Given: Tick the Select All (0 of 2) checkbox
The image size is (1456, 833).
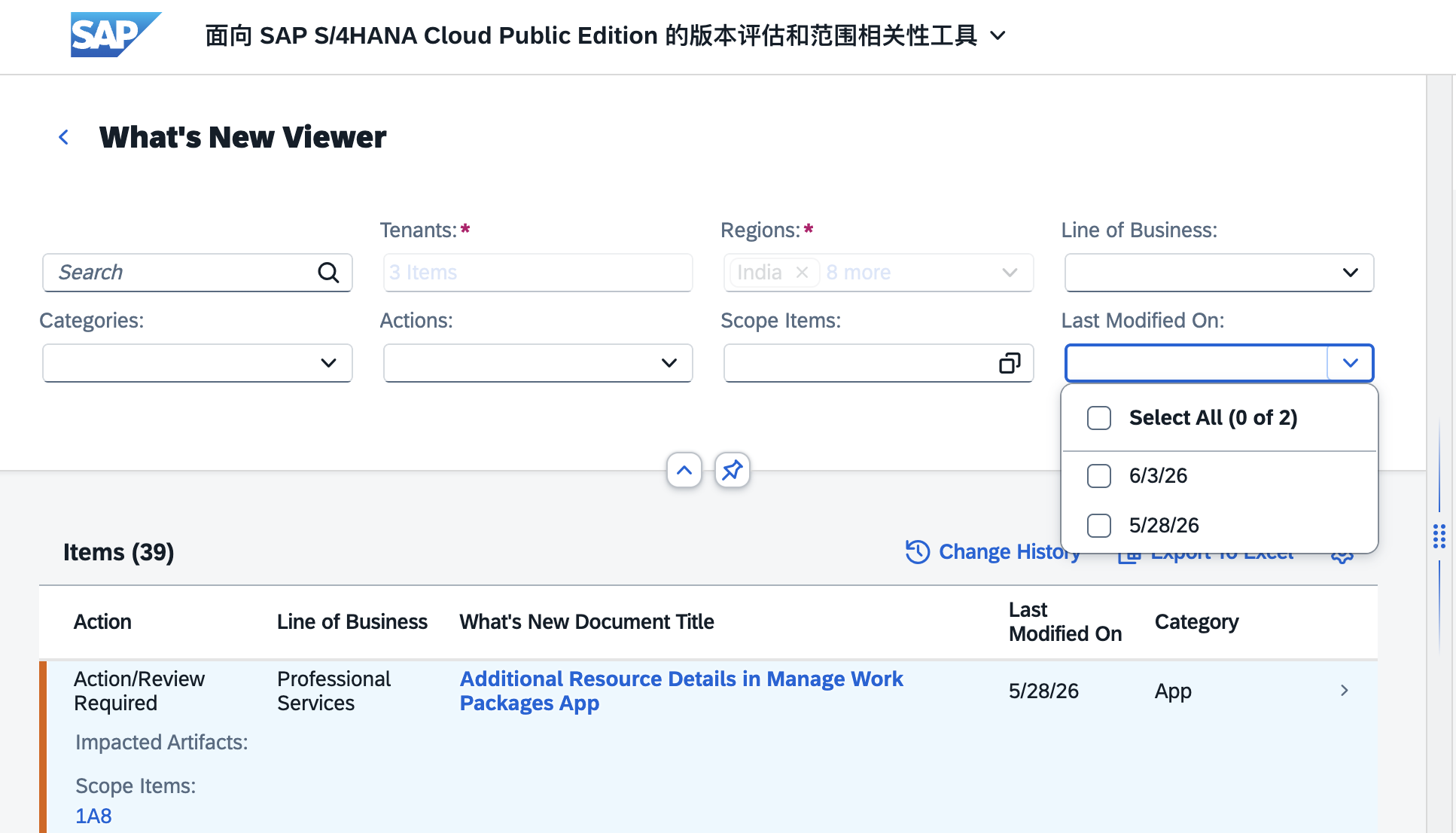Looking at the screenshot, I should 1099,418.
